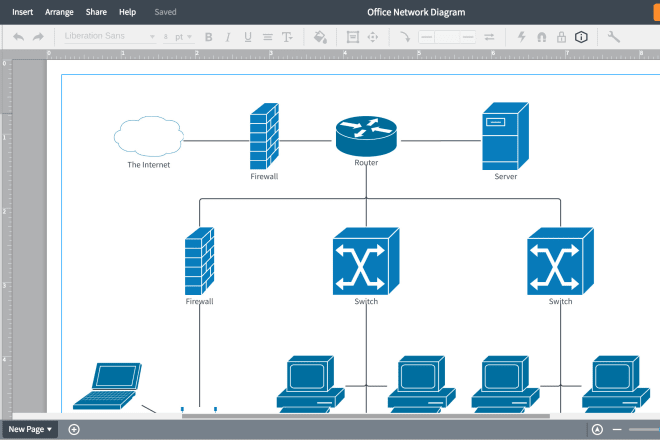This screenshot has width=660, height=440.
Task: Open the Arrange menu
Action: coord(59,12)
